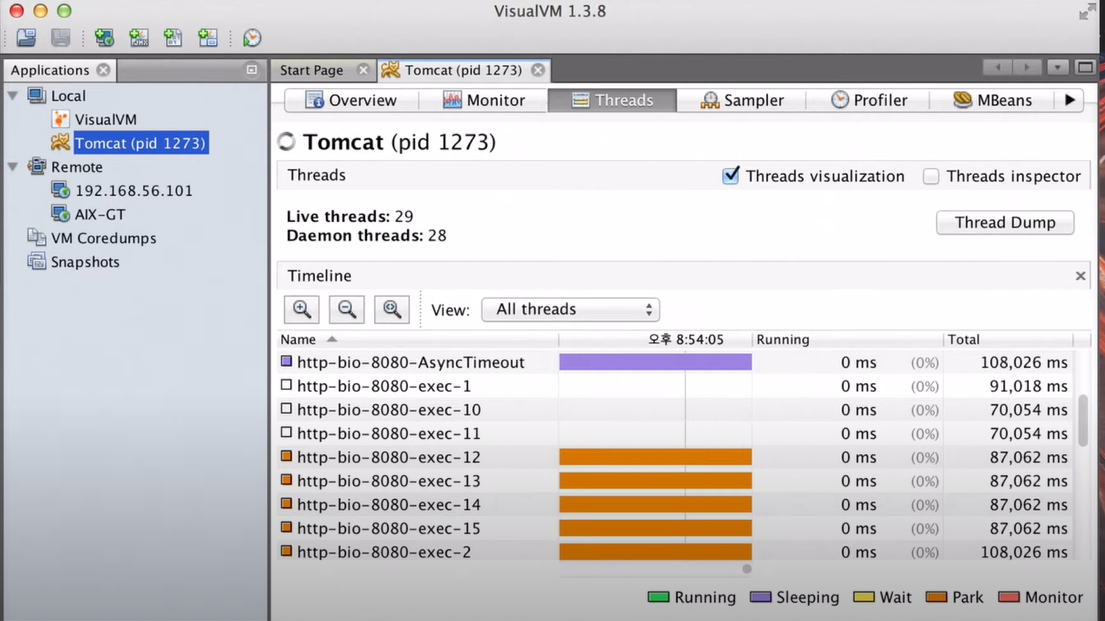This screenshot has width=1105, height=621.
Task: Select remote host 192.168.56.101
Action: [x=134, y=191]
